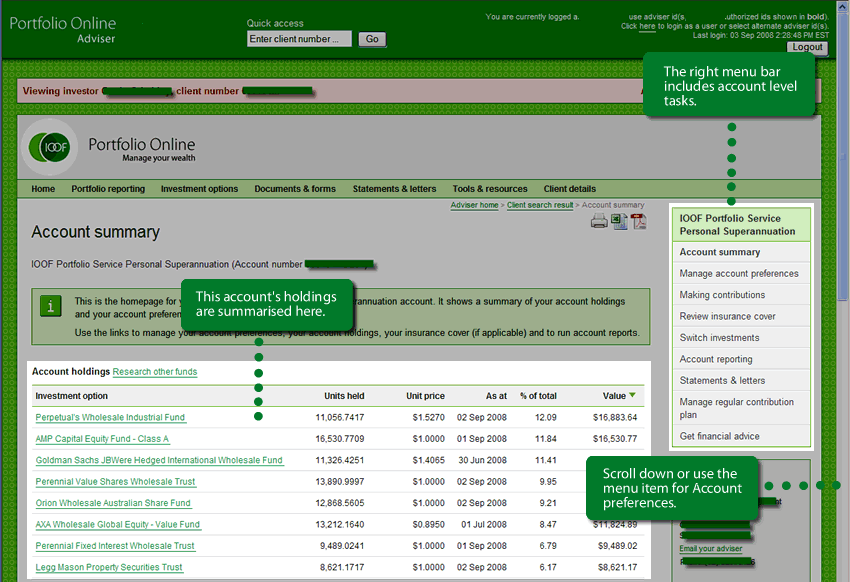Screen dimensions: 850x582
Task: Select Switch investments menu item
Action: coord(741,338)
